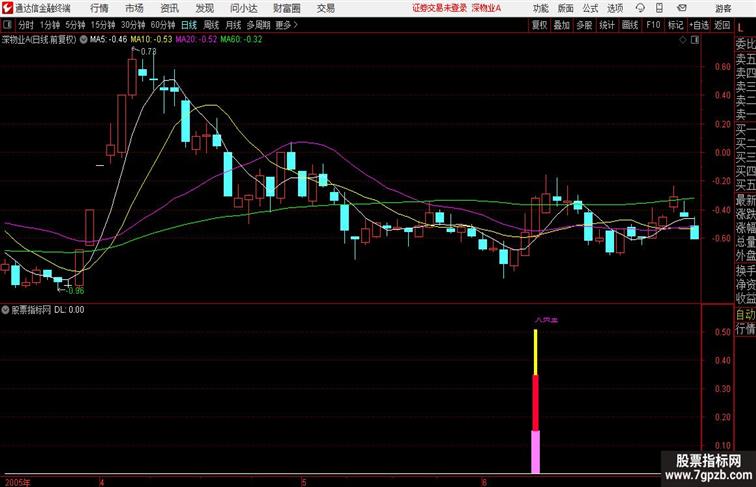Screen dimensions: 756x487
Task: Open the 问小达 menu
Action: point(243,8)
